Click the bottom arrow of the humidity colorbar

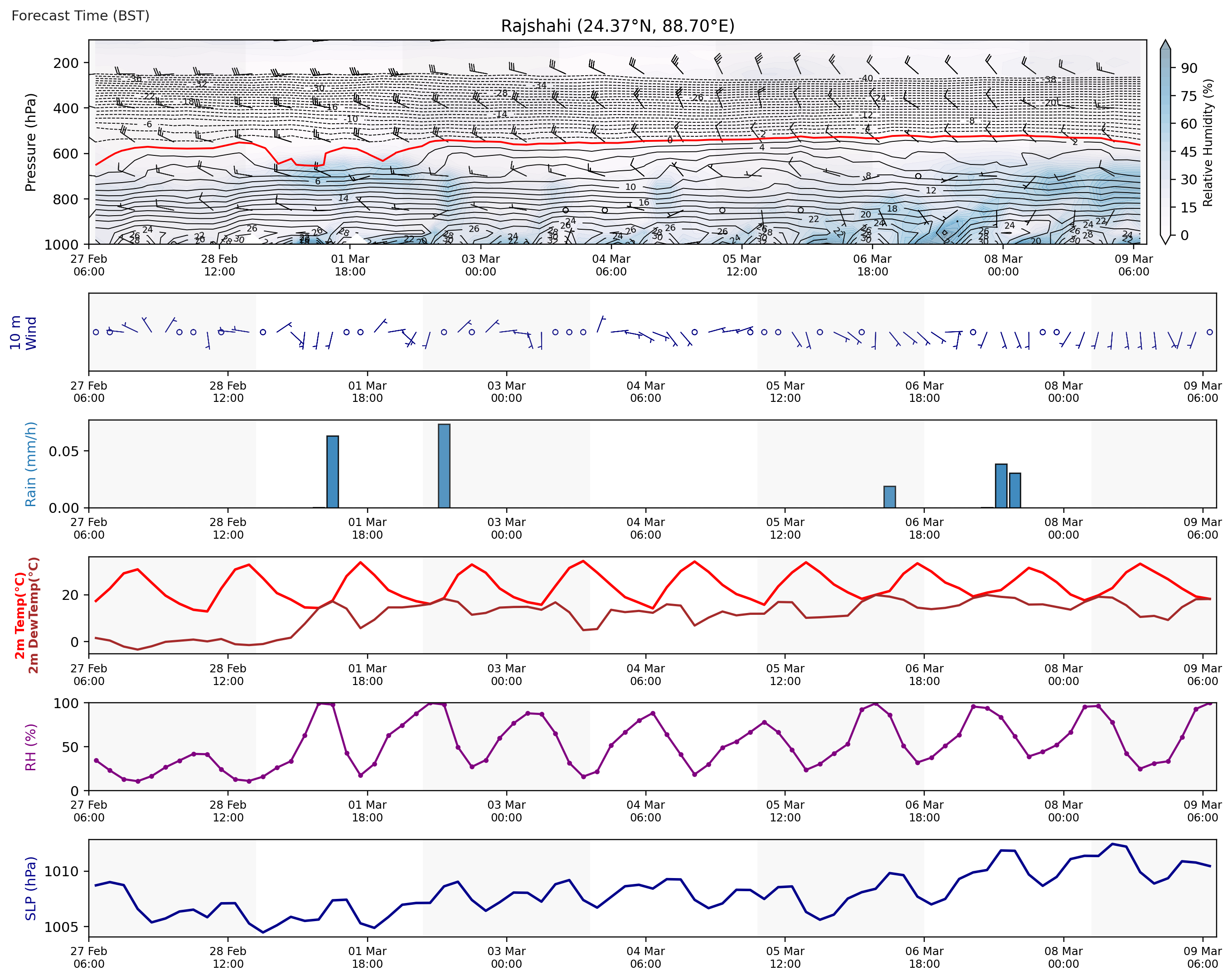click(x=1166, y=239)
